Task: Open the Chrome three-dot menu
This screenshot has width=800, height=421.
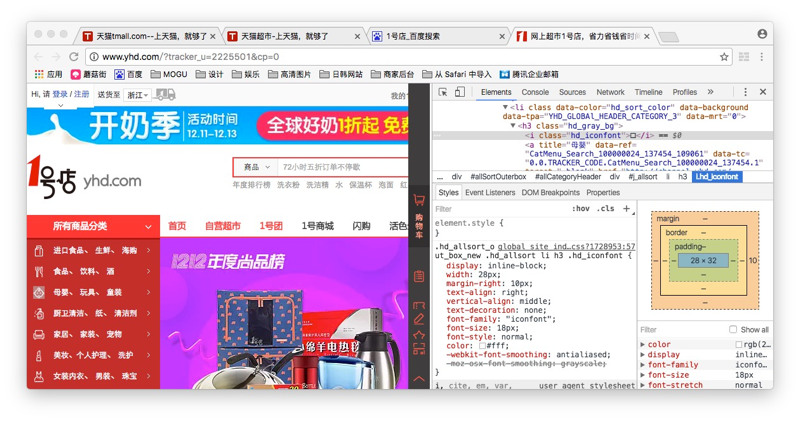Action: click(x=762, y=57)
